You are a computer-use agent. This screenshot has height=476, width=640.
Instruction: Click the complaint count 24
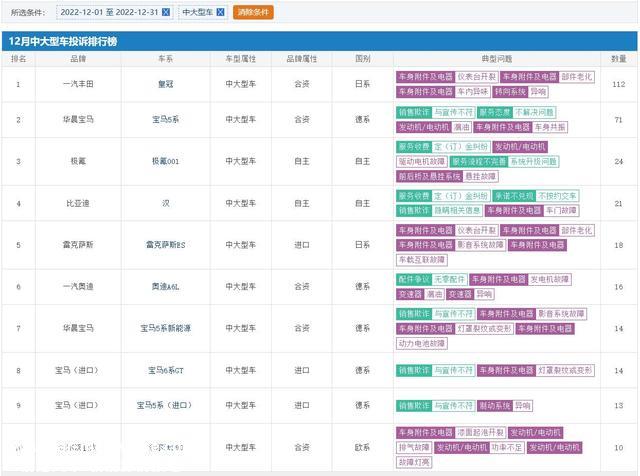coord(618,161)
